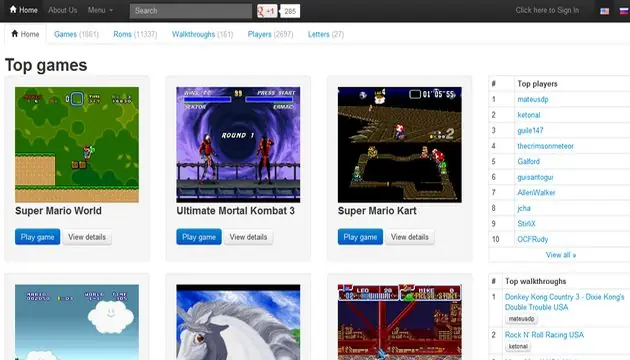The image size is (630, 360).
Task: Click View all » under Top players
Action: point(561,255)
